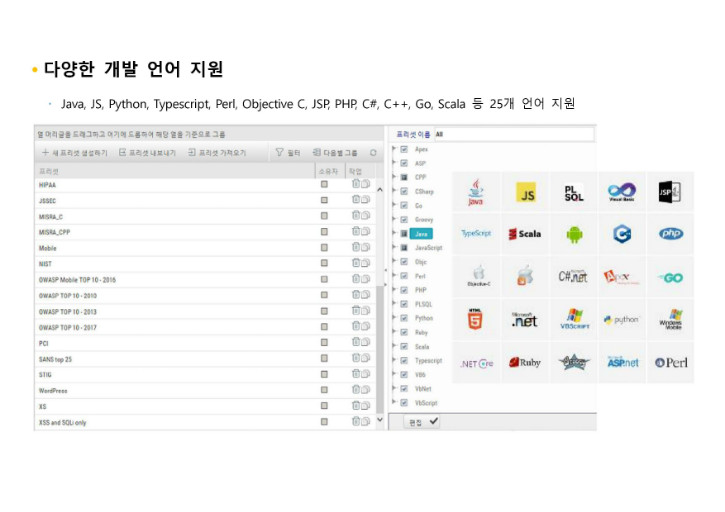Click 프리셋 내보내기 export button
This screenshot has height=512, width=725.
[x=147, y=153]
